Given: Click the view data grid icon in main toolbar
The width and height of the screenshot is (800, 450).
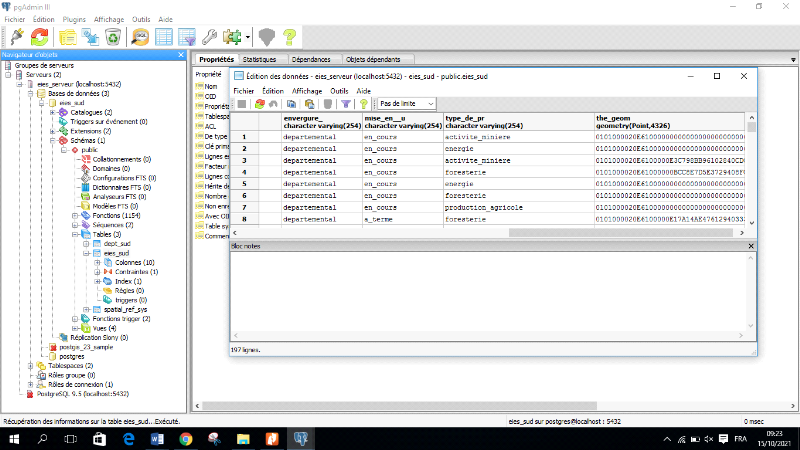Looking at the screenshot, I should [165, 37].
